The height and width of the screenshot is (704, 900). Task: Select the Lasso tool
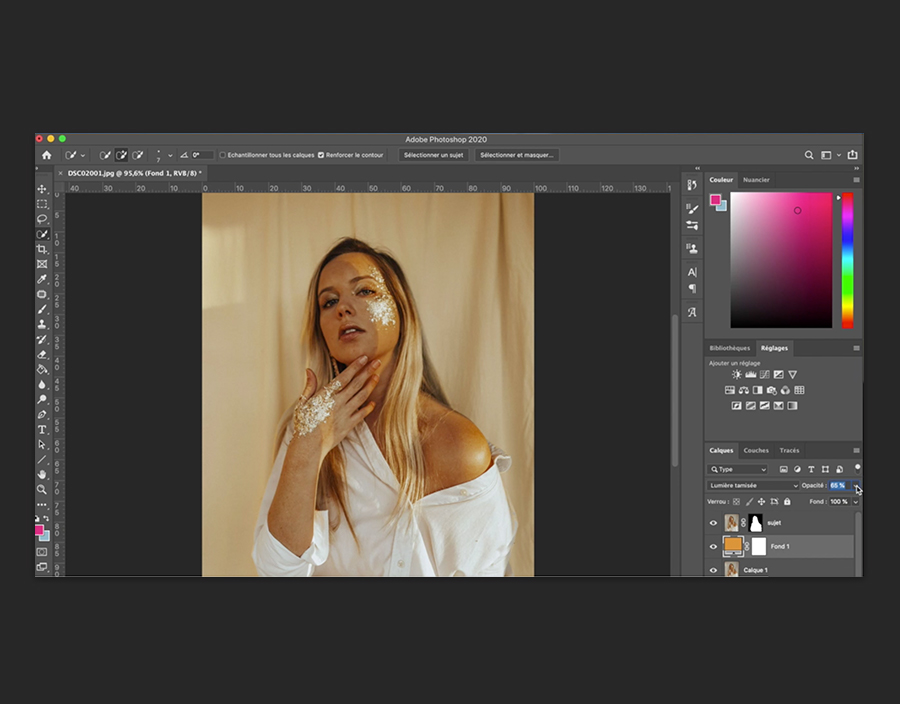click(42, 219)
